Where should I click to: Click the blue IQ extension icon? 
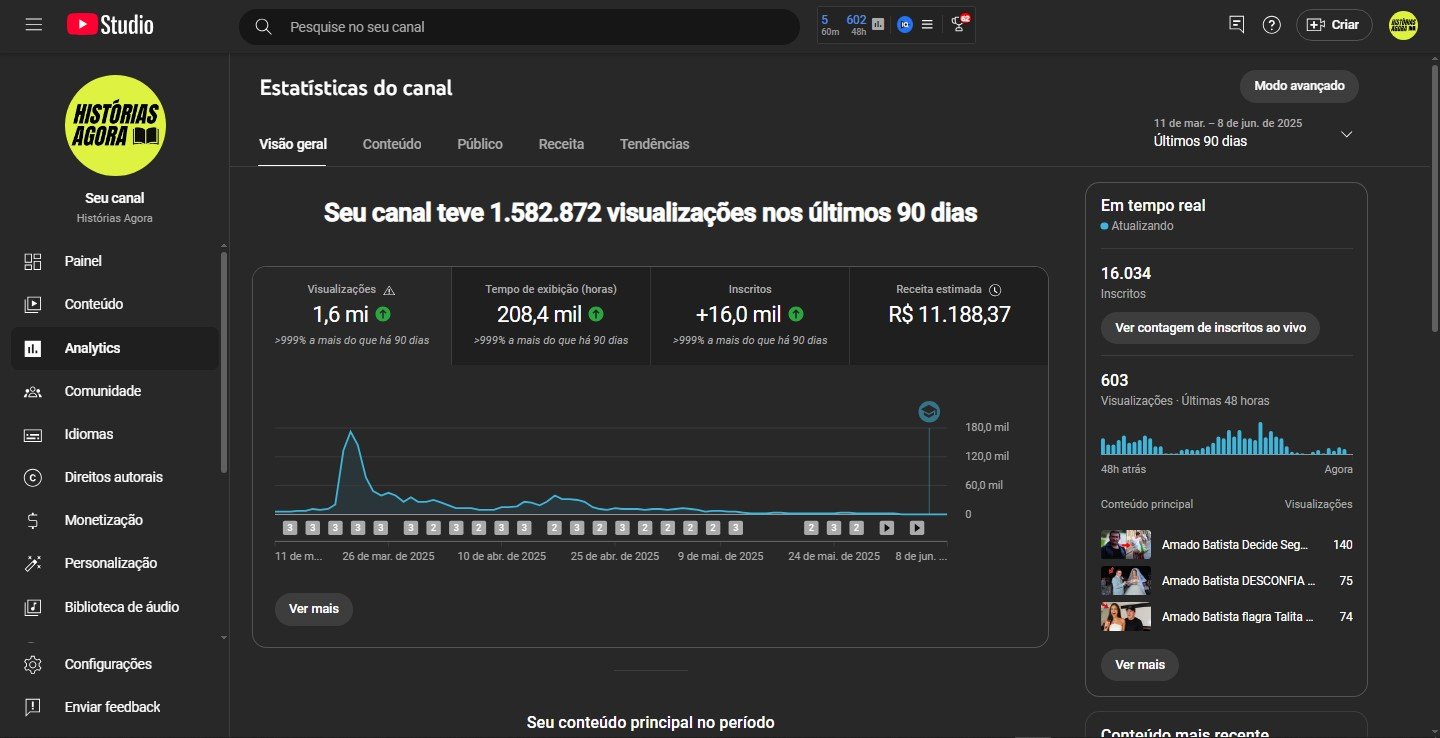point(904,24)
